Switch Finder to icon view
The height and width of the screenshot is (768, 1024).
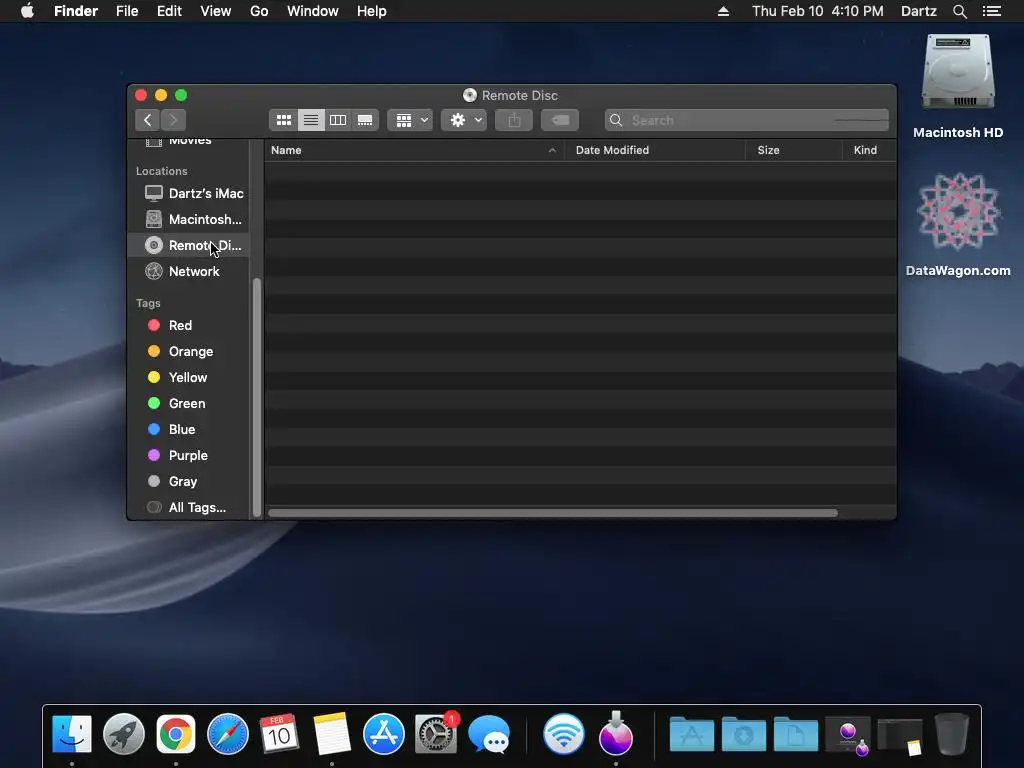point(283,120)
